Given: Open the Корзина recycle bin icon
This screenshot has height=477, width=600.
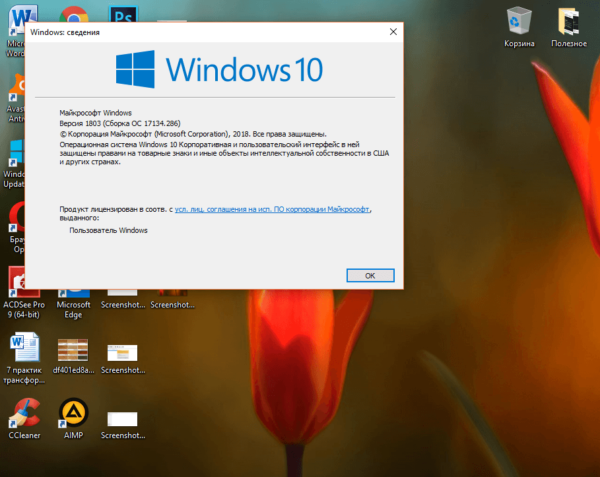Looking at the screenshot, I should click(x=519, y=27).
